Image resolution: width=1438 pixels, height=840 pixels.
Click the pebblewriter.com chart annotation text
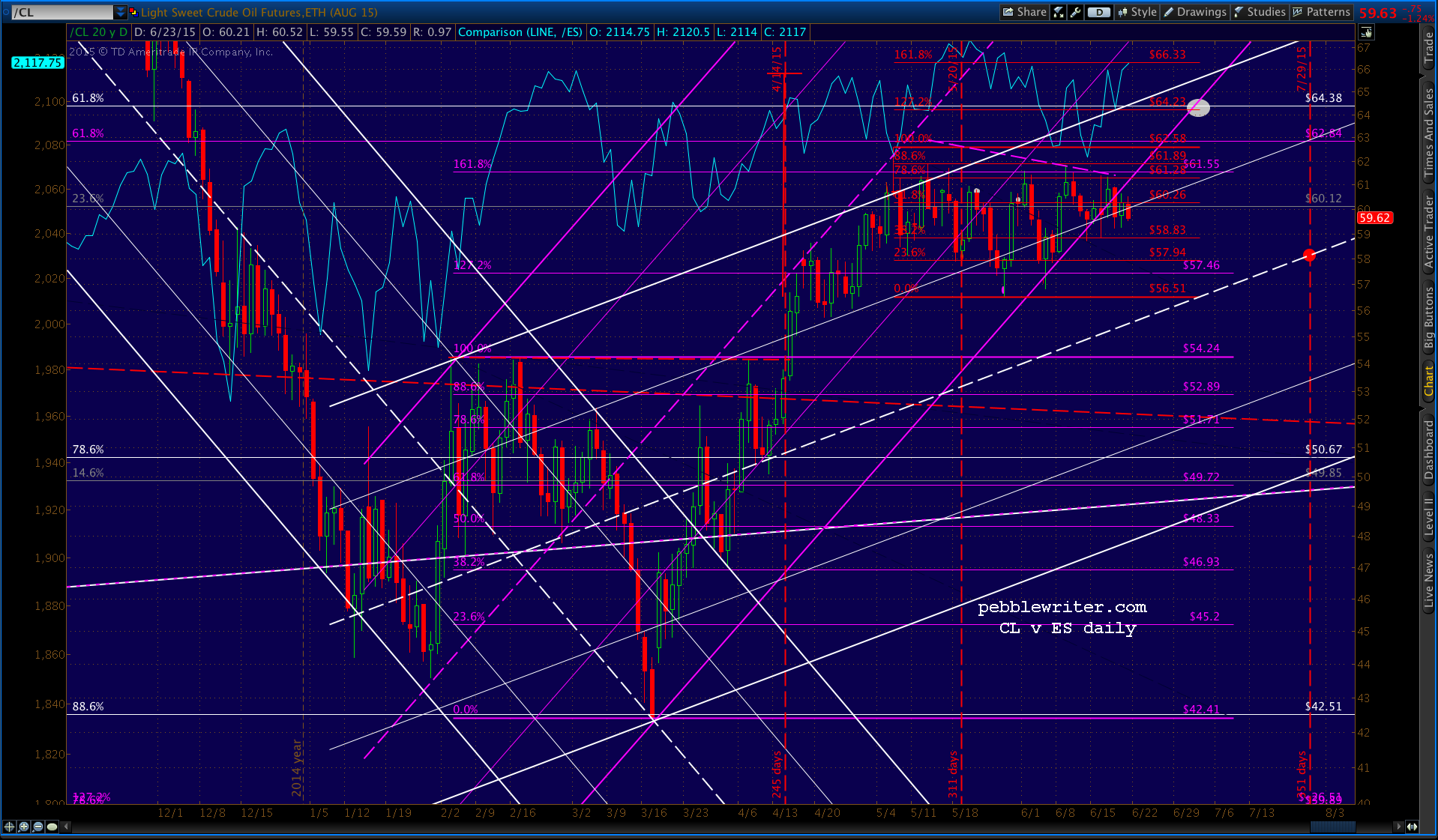pos(1062,607)
